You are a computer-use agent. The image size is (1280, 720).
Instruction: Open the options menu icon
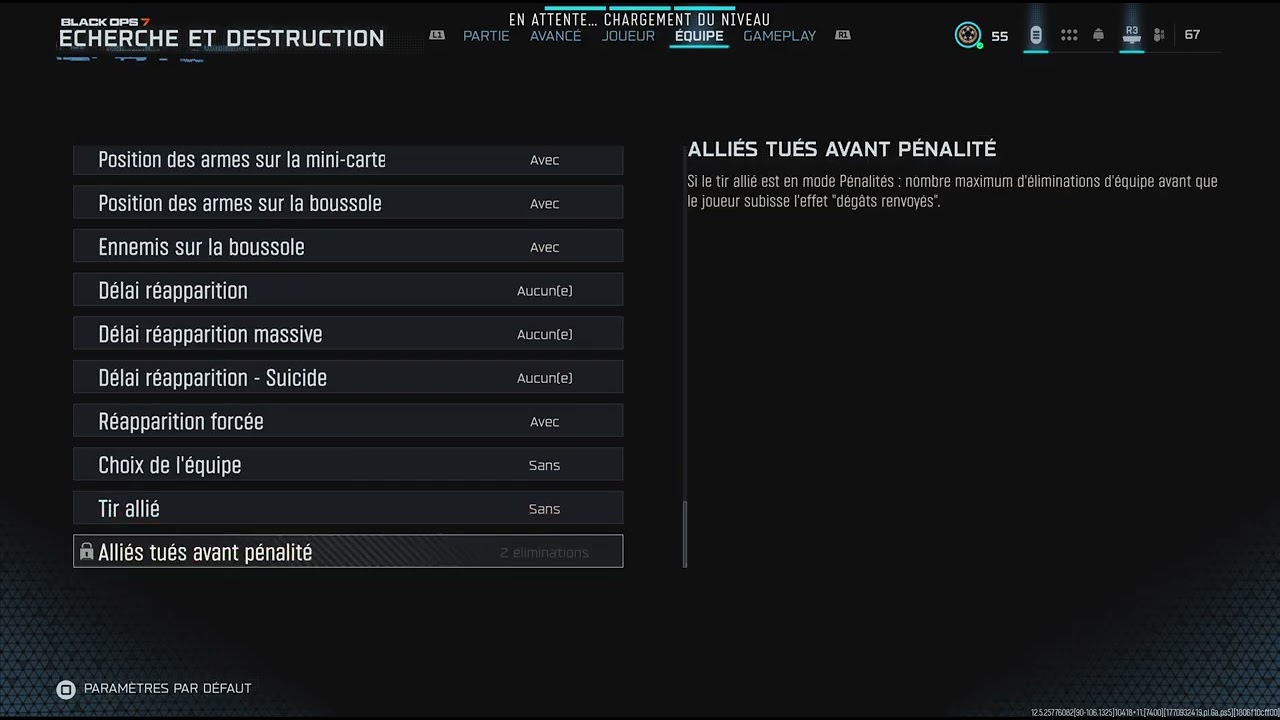tap(1036, 35)
